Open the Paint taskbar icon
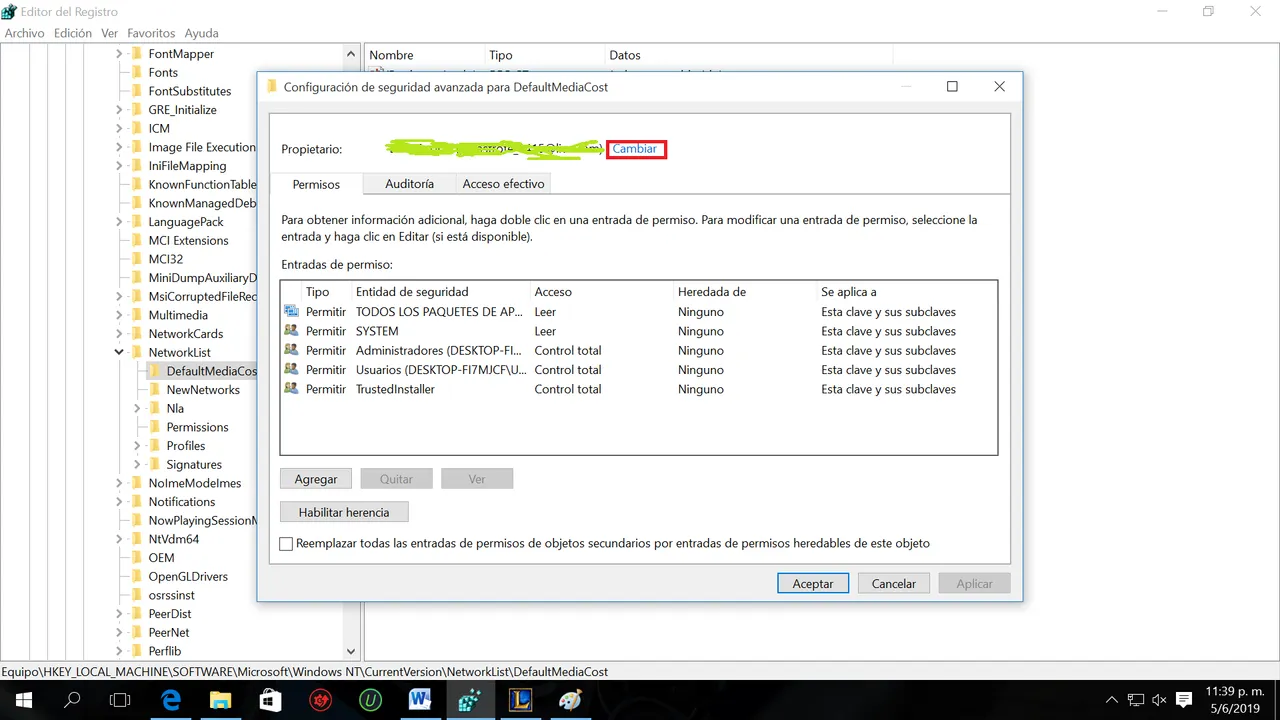 [x=570, y=700]
